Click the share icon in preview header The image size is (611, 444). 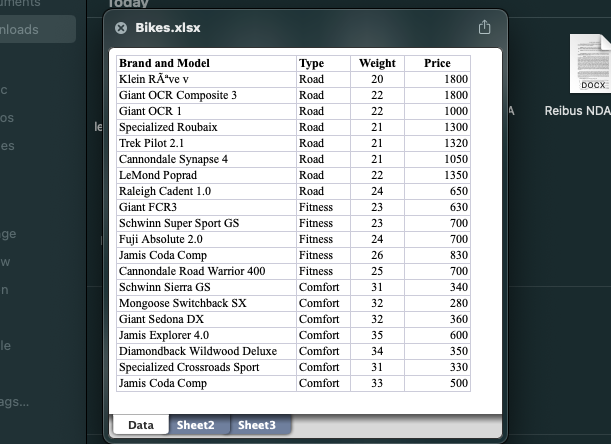click(x=484, y=27)
